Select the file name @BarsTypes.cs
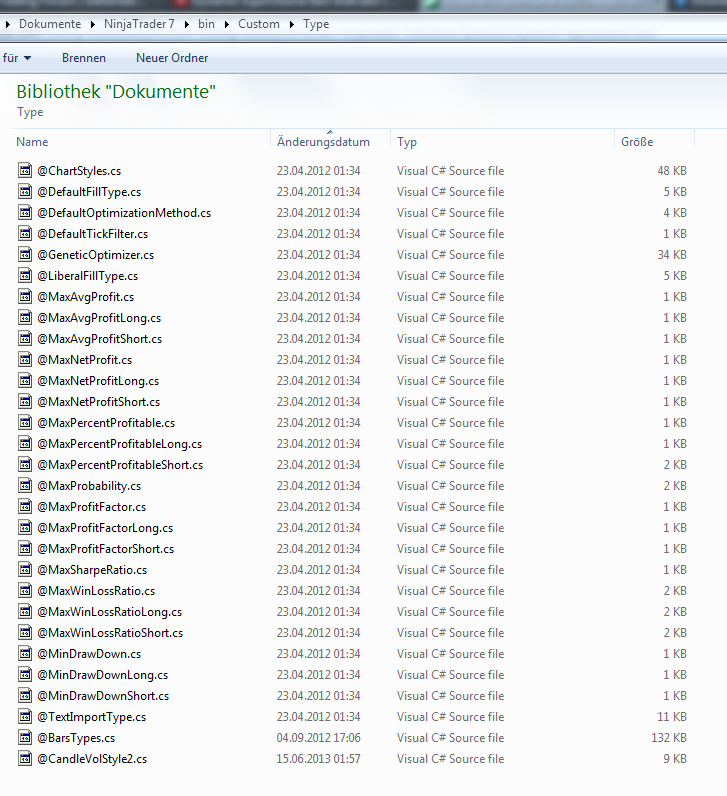This screenshot has height=796, width=727. (x=76, y=738)
